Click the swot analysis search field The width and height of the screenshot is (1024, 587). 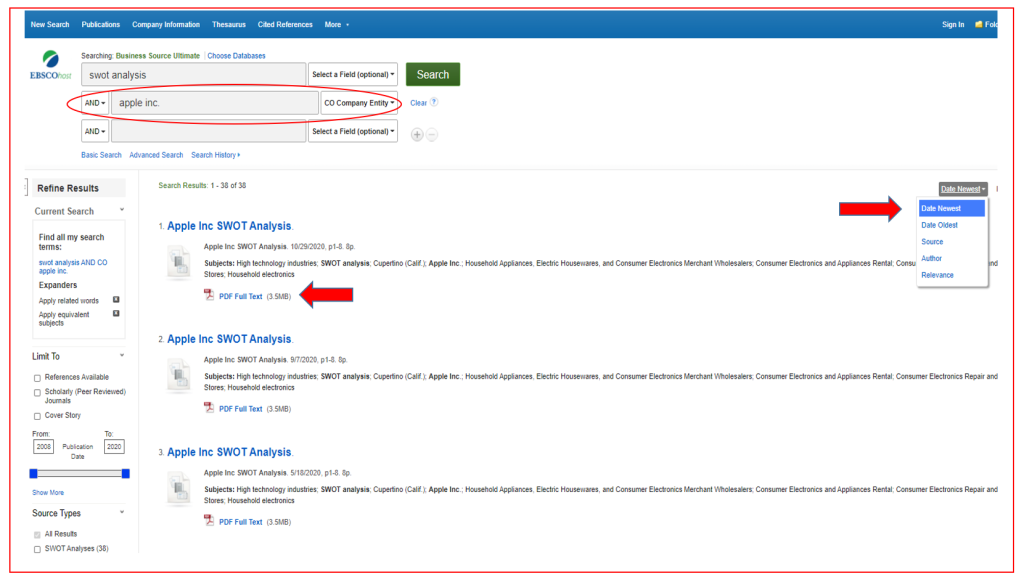point(193,74)
